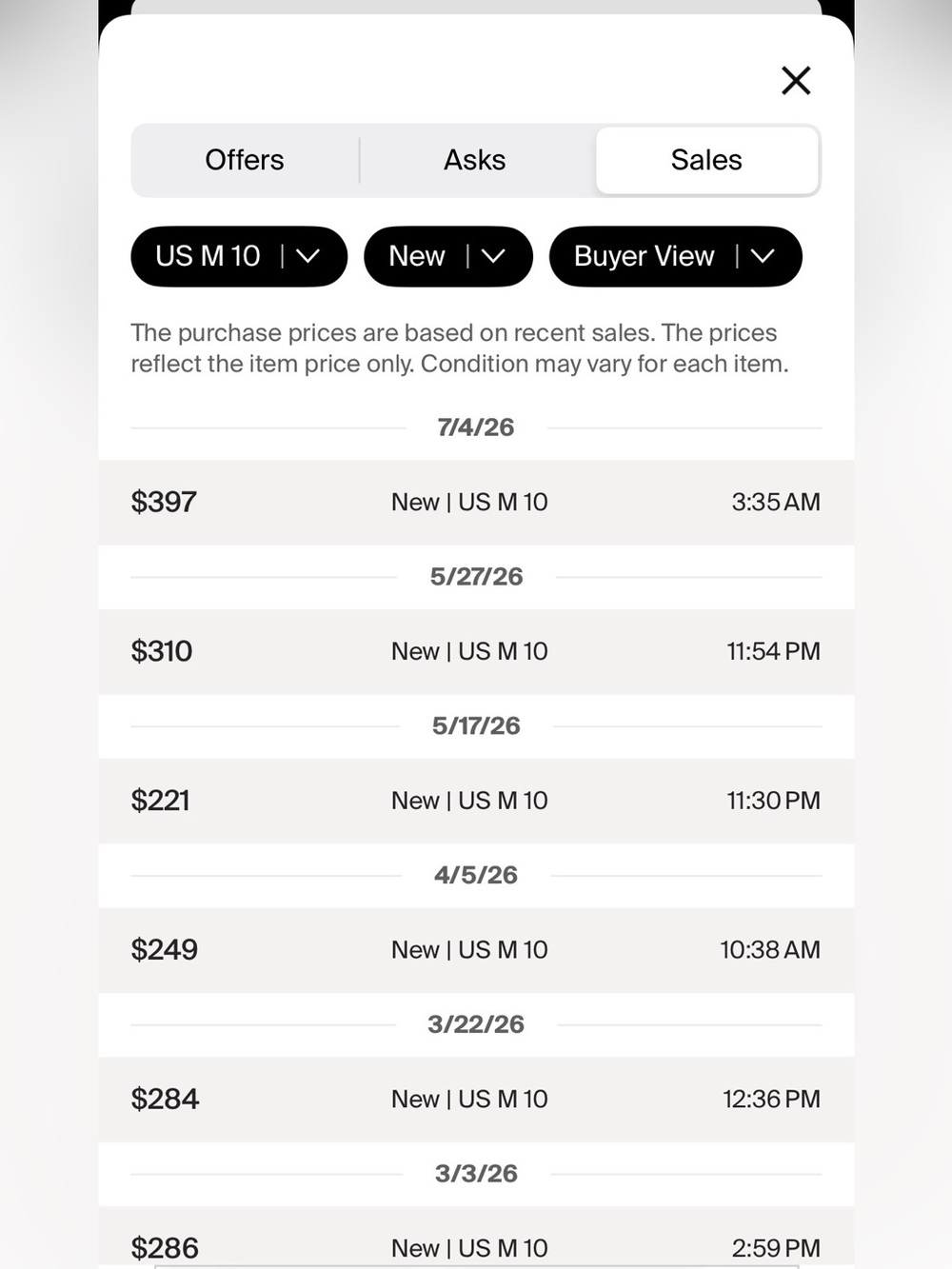This screenshot has height=1269, width=952.
Task: Switch to the Offers tab
Action: click(x=245, y=160)
